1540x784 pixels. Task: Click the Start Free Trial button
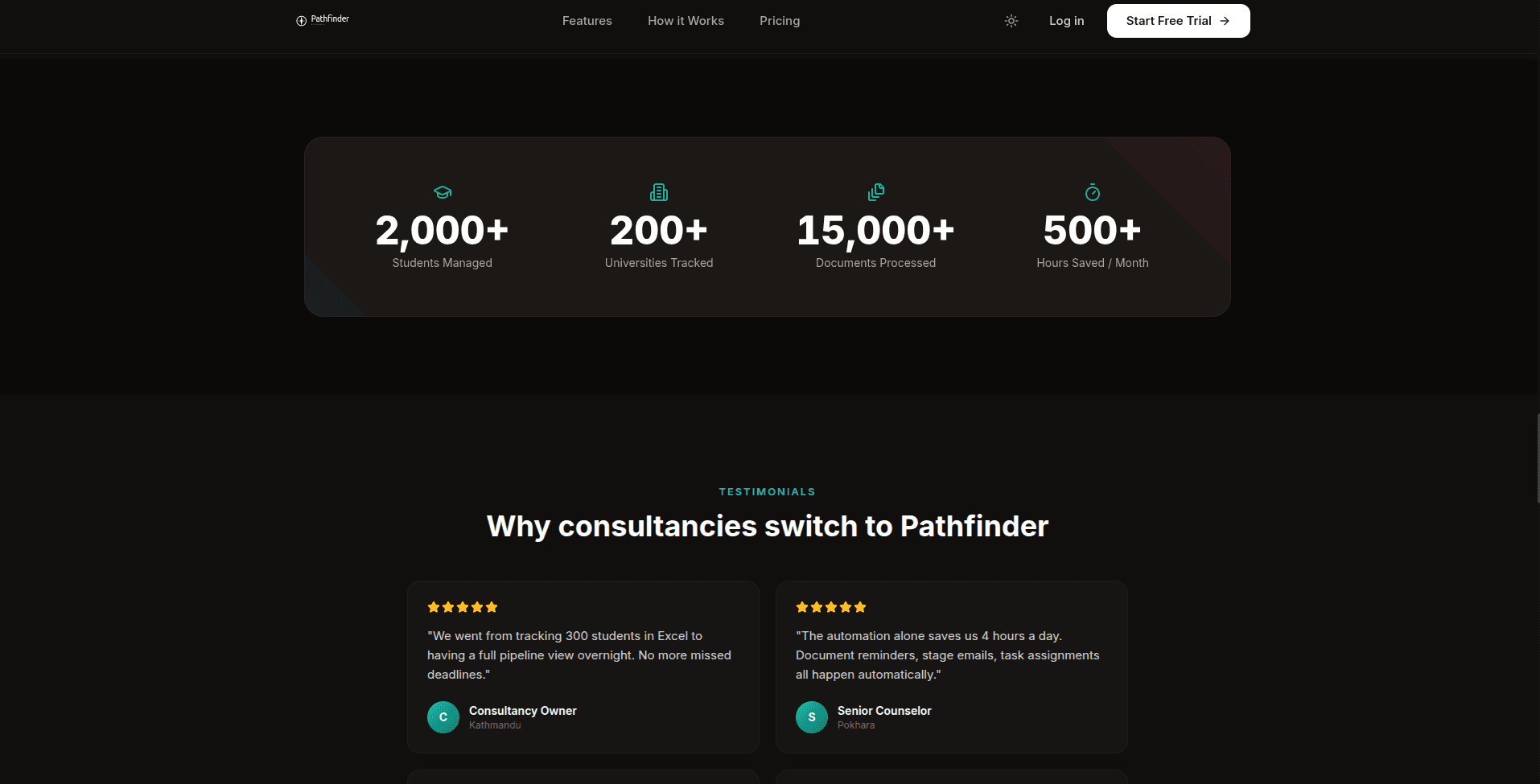click(x=1179, y=21)
